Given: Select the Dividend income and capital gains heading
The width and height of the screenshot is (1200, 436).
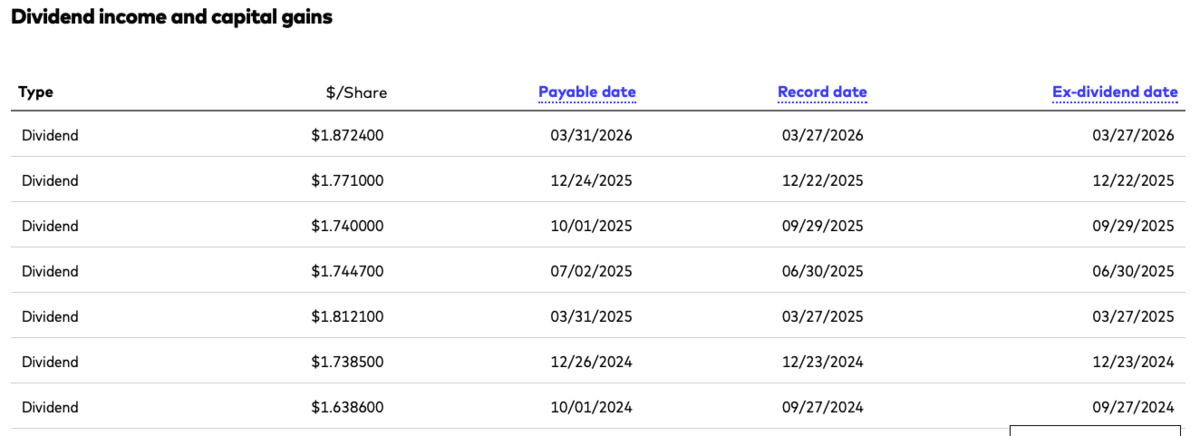Looking at the screenshot, I should [x=172, y=18].
